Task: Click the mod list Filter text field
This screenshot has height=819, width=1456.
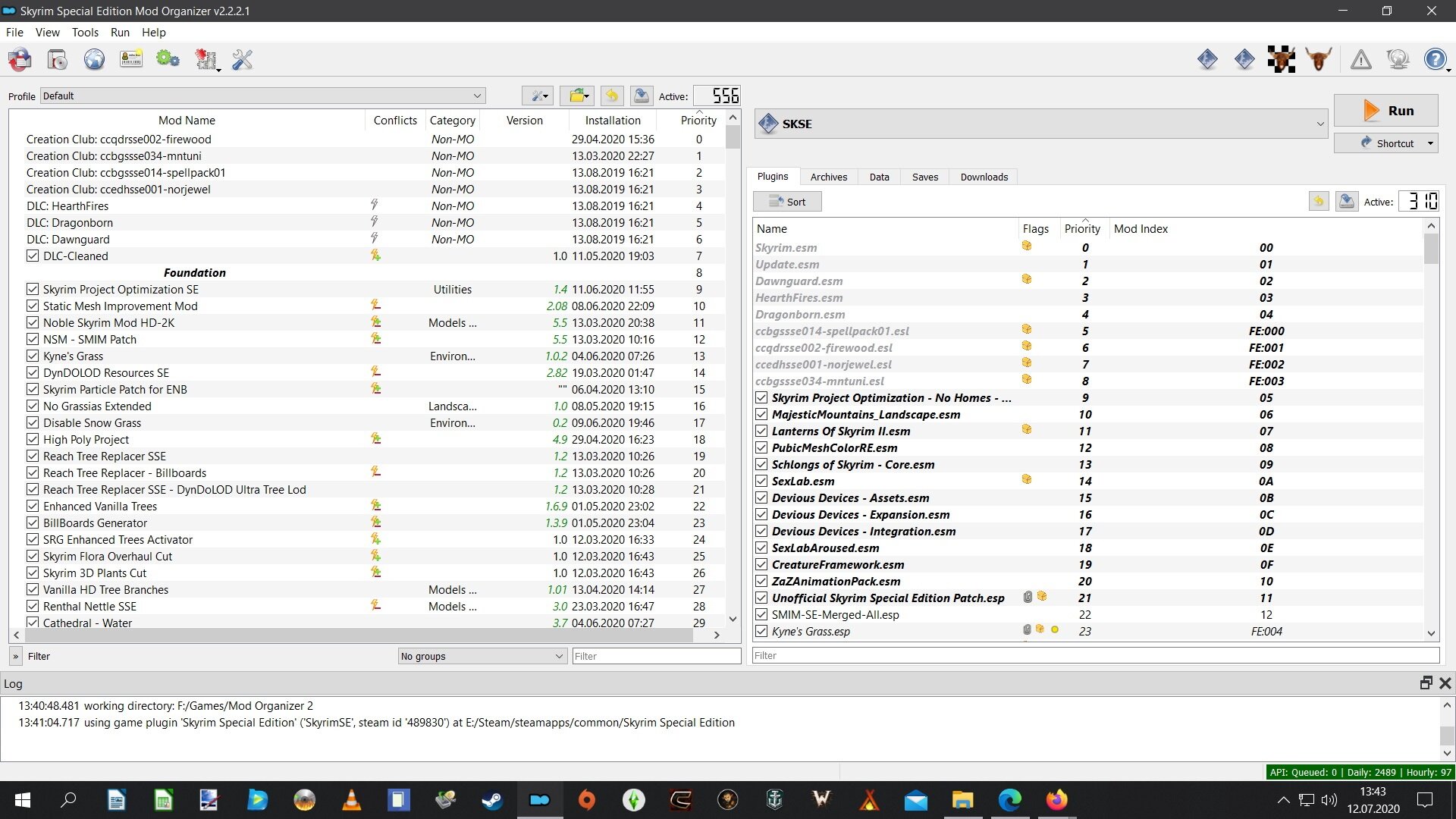Action: (x=656, y=656)
